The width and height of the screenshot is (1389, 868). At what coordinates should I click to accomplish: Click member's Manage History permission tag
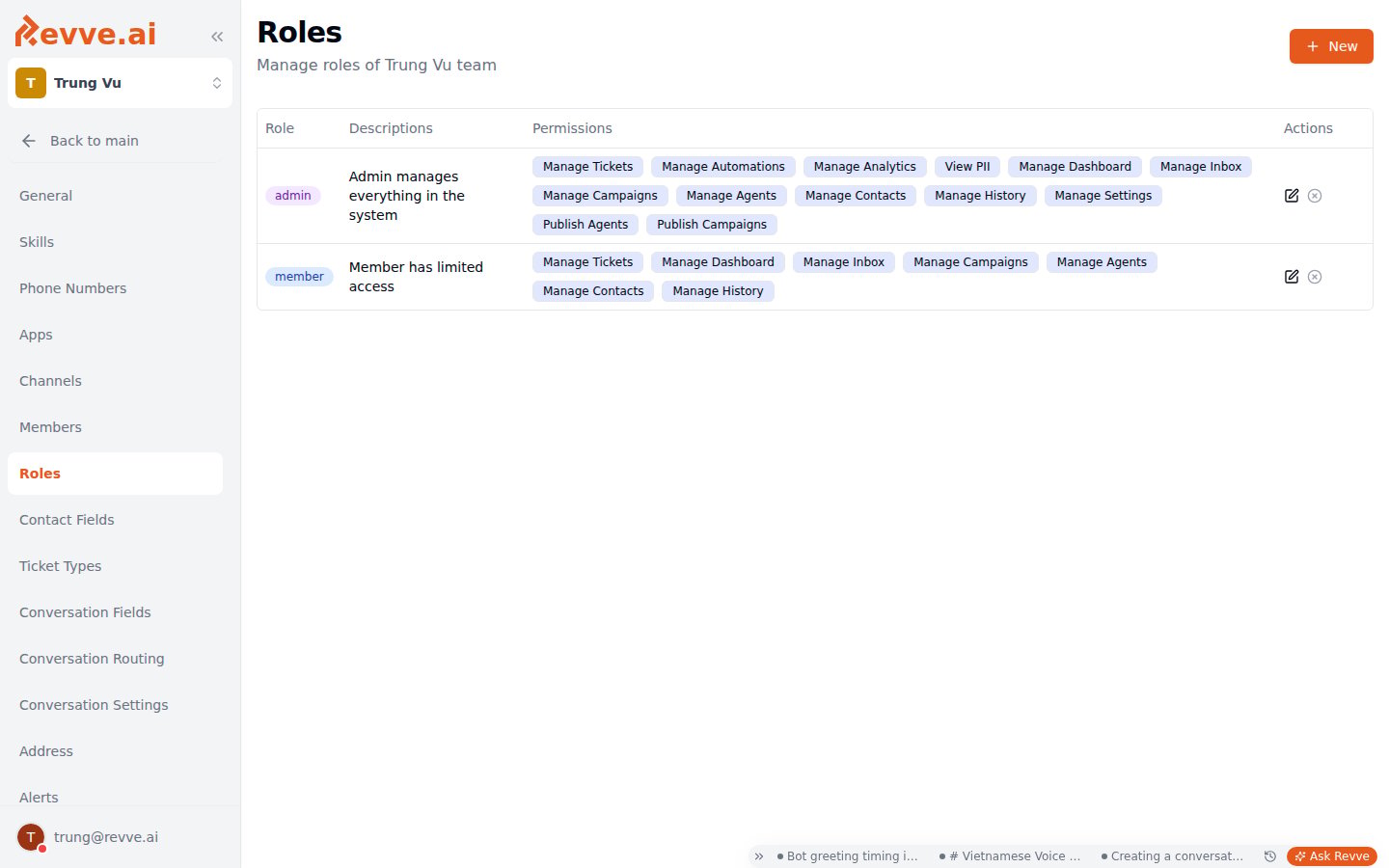[718, 291]
